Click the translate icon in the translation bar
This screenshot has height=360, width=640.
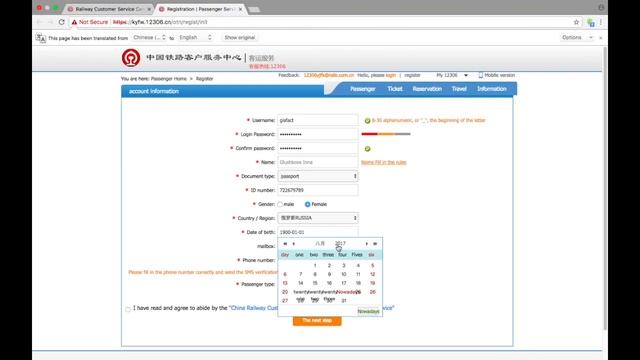point(40,38)
